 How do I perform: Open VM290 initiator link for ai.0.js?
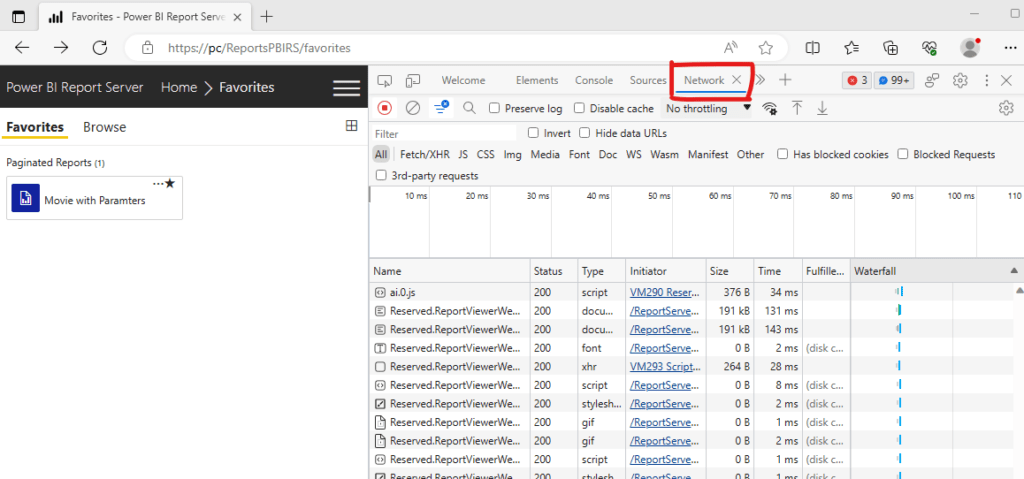click(665, 292)
